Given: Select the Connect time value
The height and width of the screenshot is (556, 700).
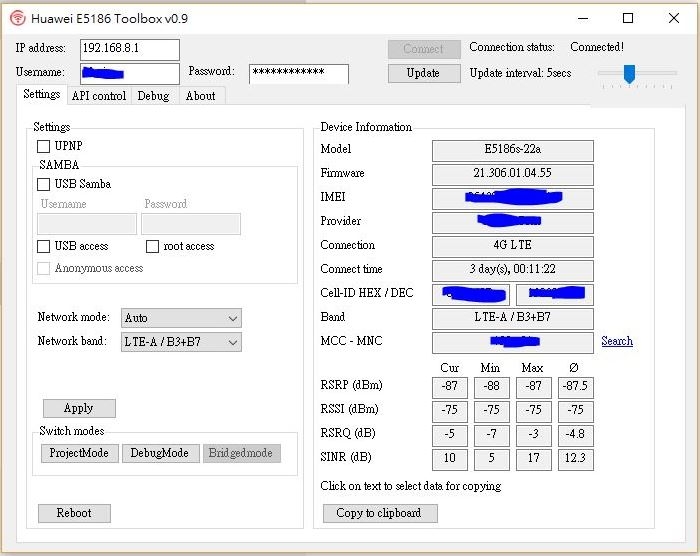Looking at the screenshot, I should [512, 271].
